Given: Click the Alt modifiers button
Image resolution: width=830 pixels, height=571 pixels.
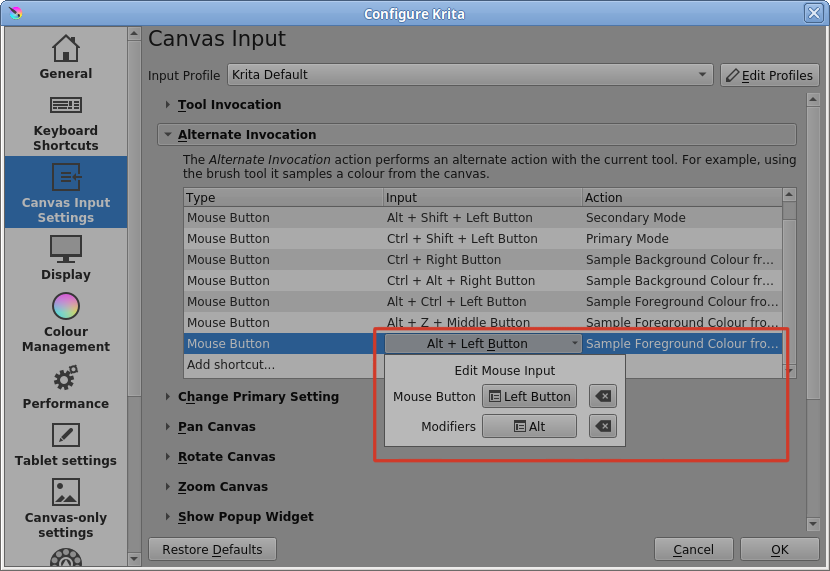Looking at the screenshot, I should [x=529, y=426].
